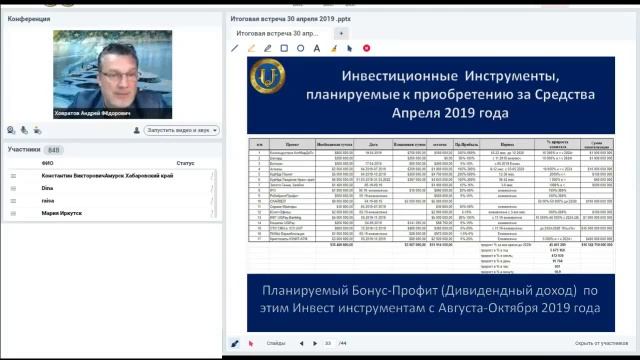Go to the next slide

[315, 344]
